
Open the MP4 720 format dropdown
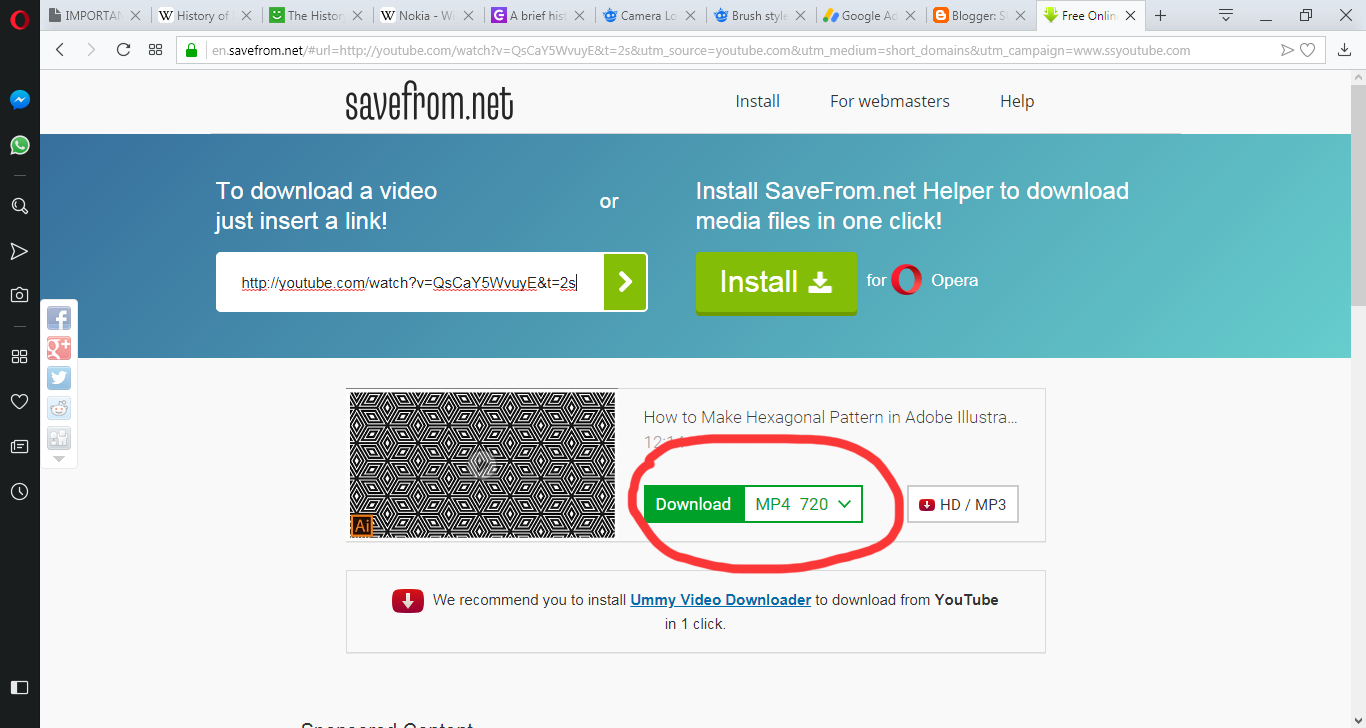[804, 504]
